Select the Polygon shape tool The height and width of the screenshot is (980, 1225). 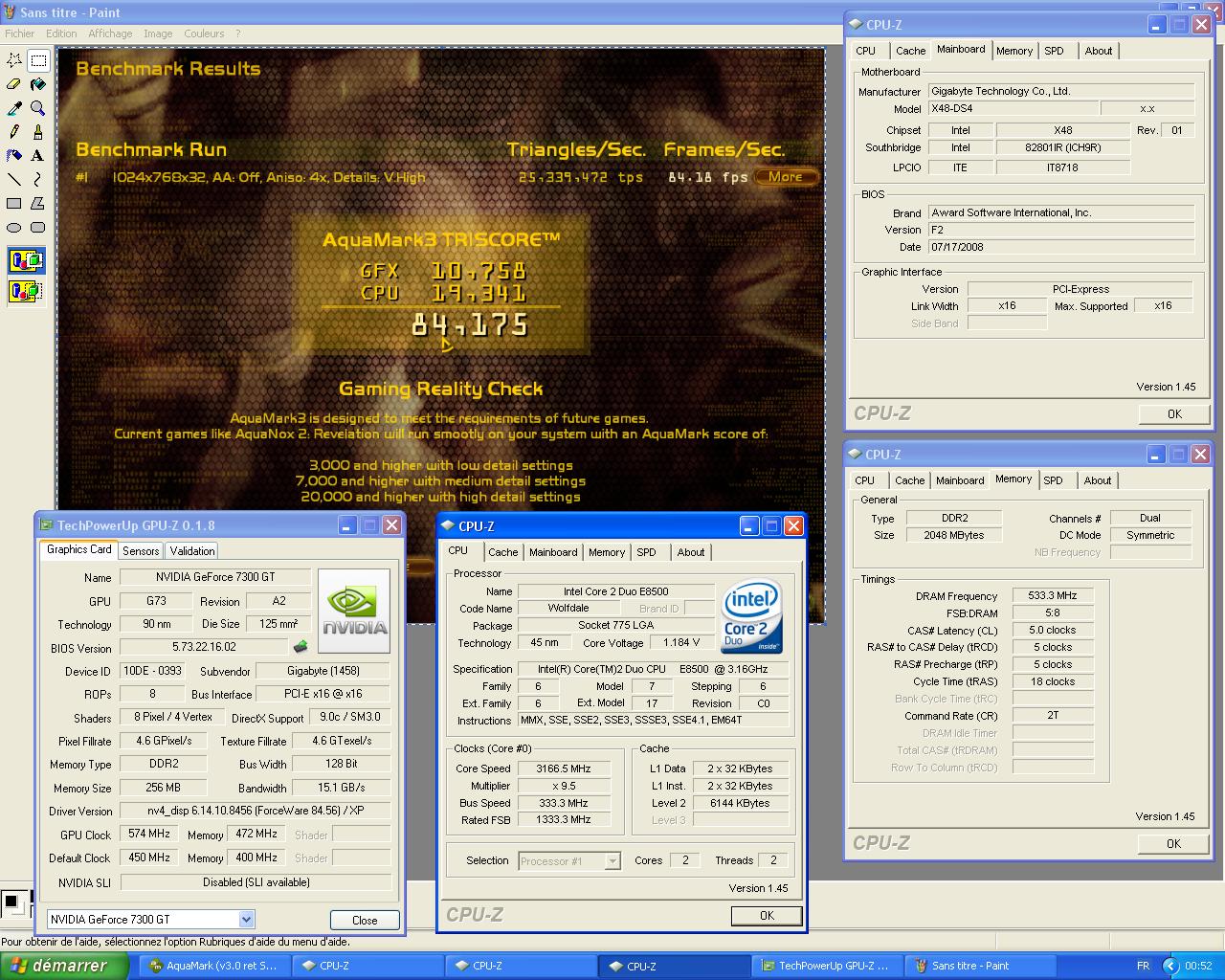pos(38,203)
